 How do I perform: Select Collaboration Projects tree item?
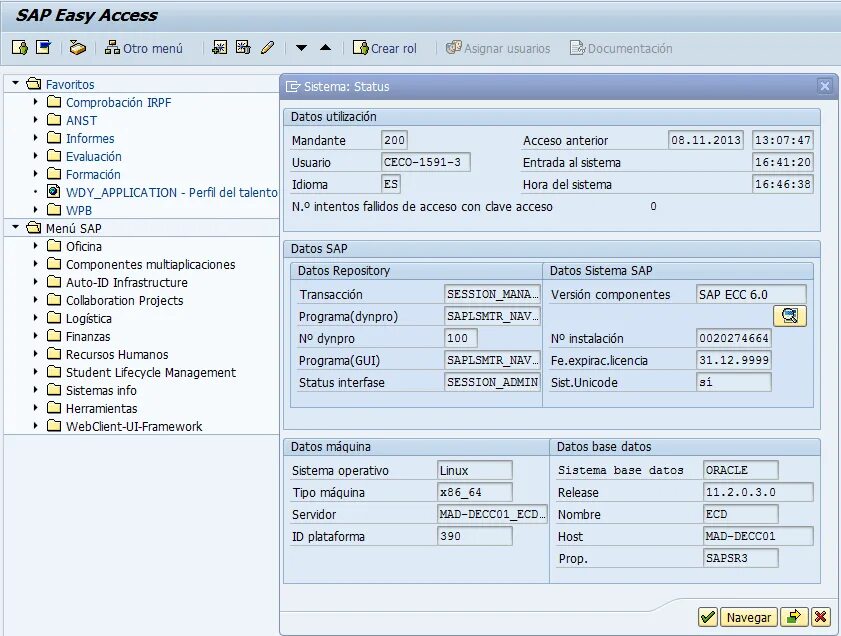pos(124,300)
